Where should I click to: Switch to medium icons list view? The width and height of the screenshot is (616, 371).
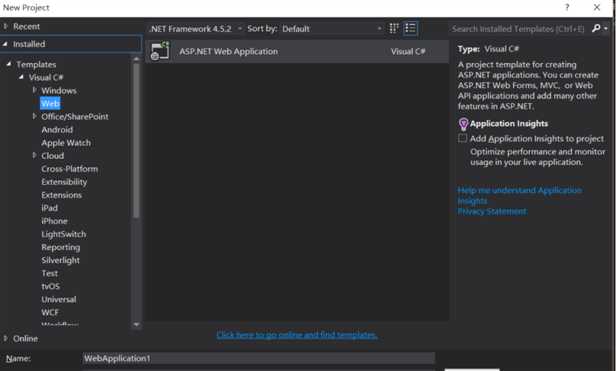(x=410, y=28)
